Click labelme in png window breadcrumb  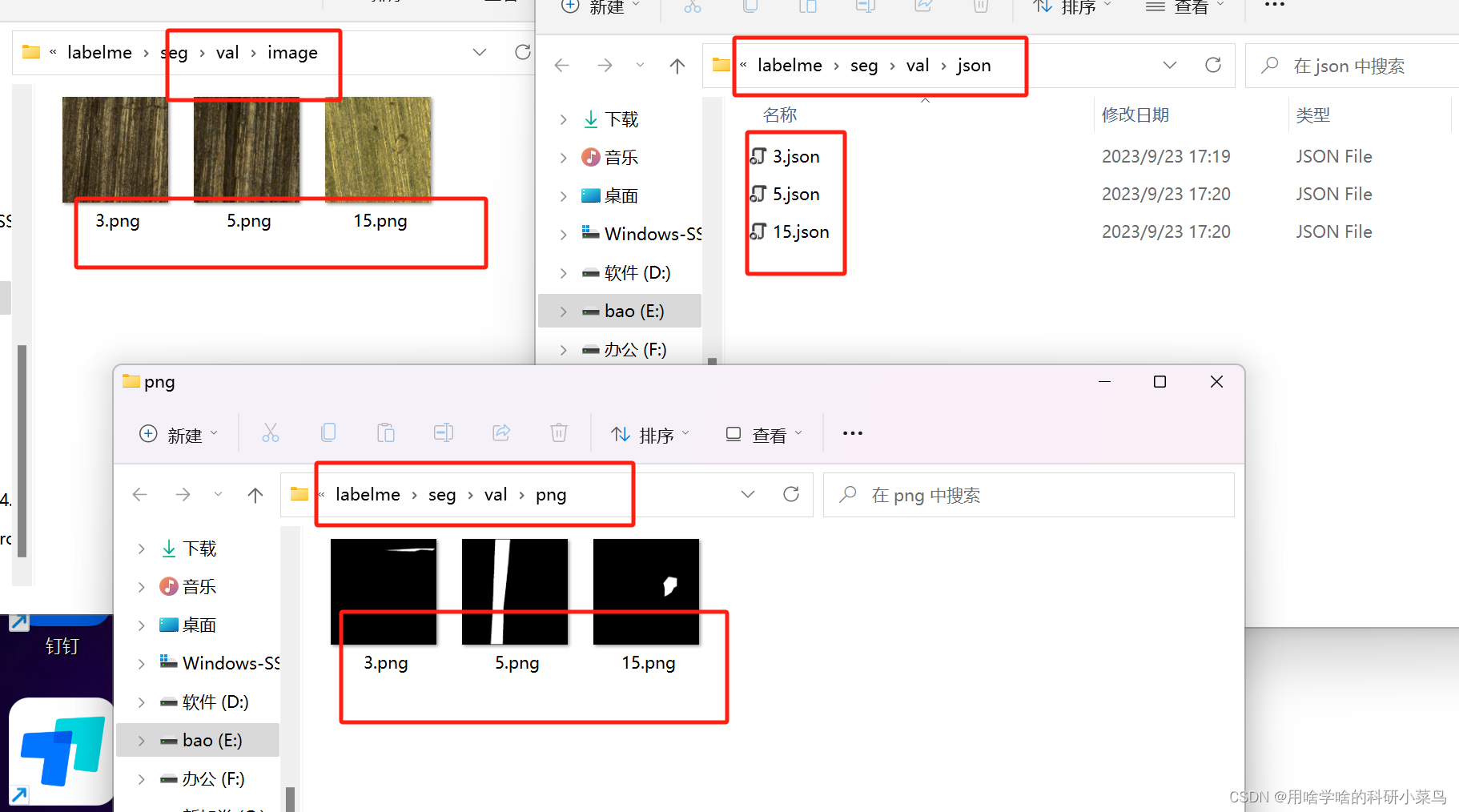point(368,495)
